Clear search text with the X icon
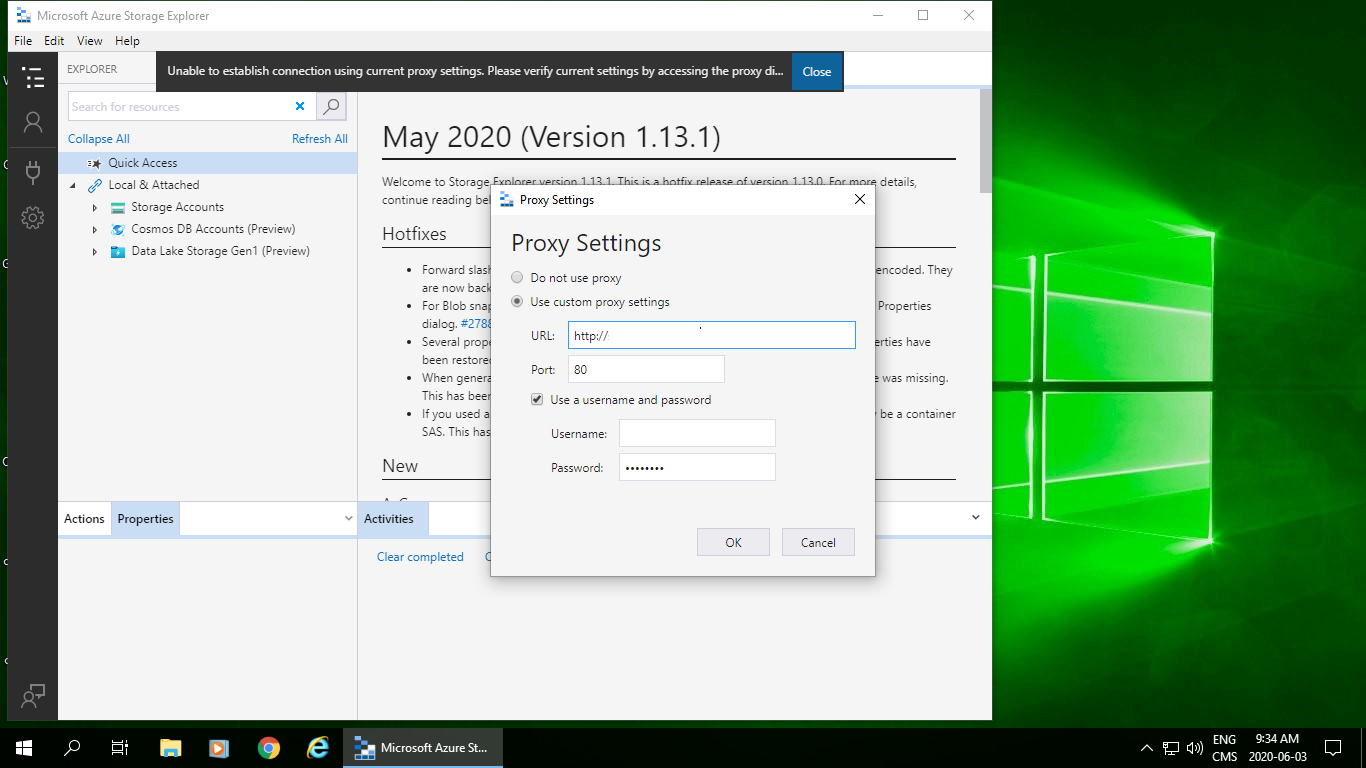The height and width of the screenshot is (768, 1366). (300, 106)
